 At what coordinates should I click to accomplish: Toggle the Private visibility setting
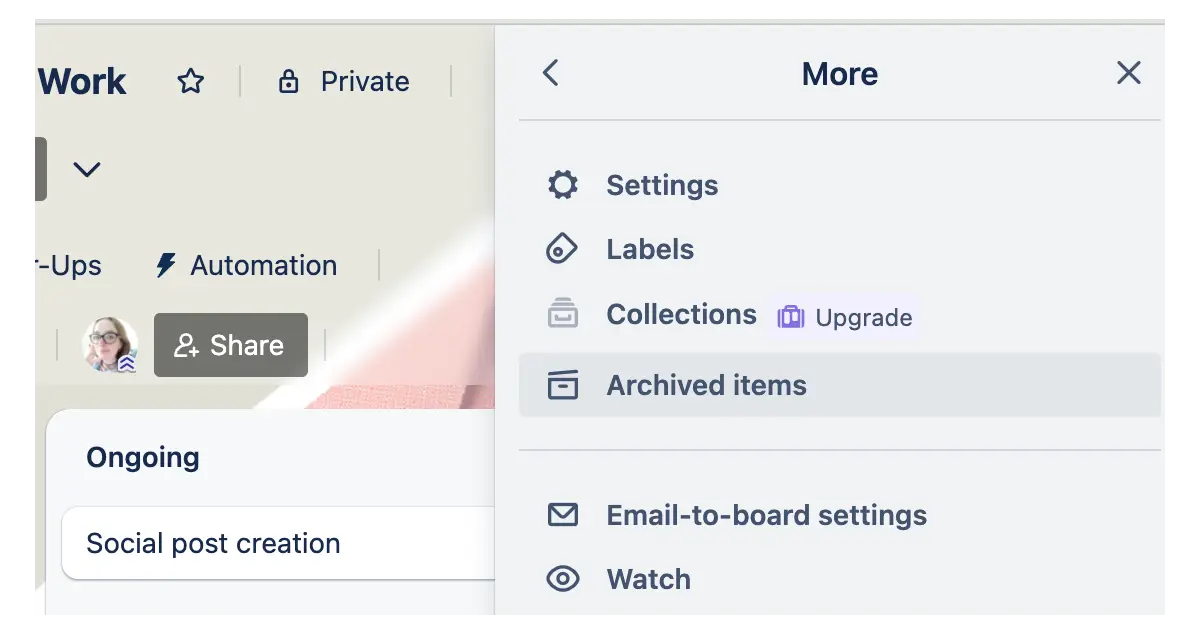pyautogui.click(x=343, y=81)
